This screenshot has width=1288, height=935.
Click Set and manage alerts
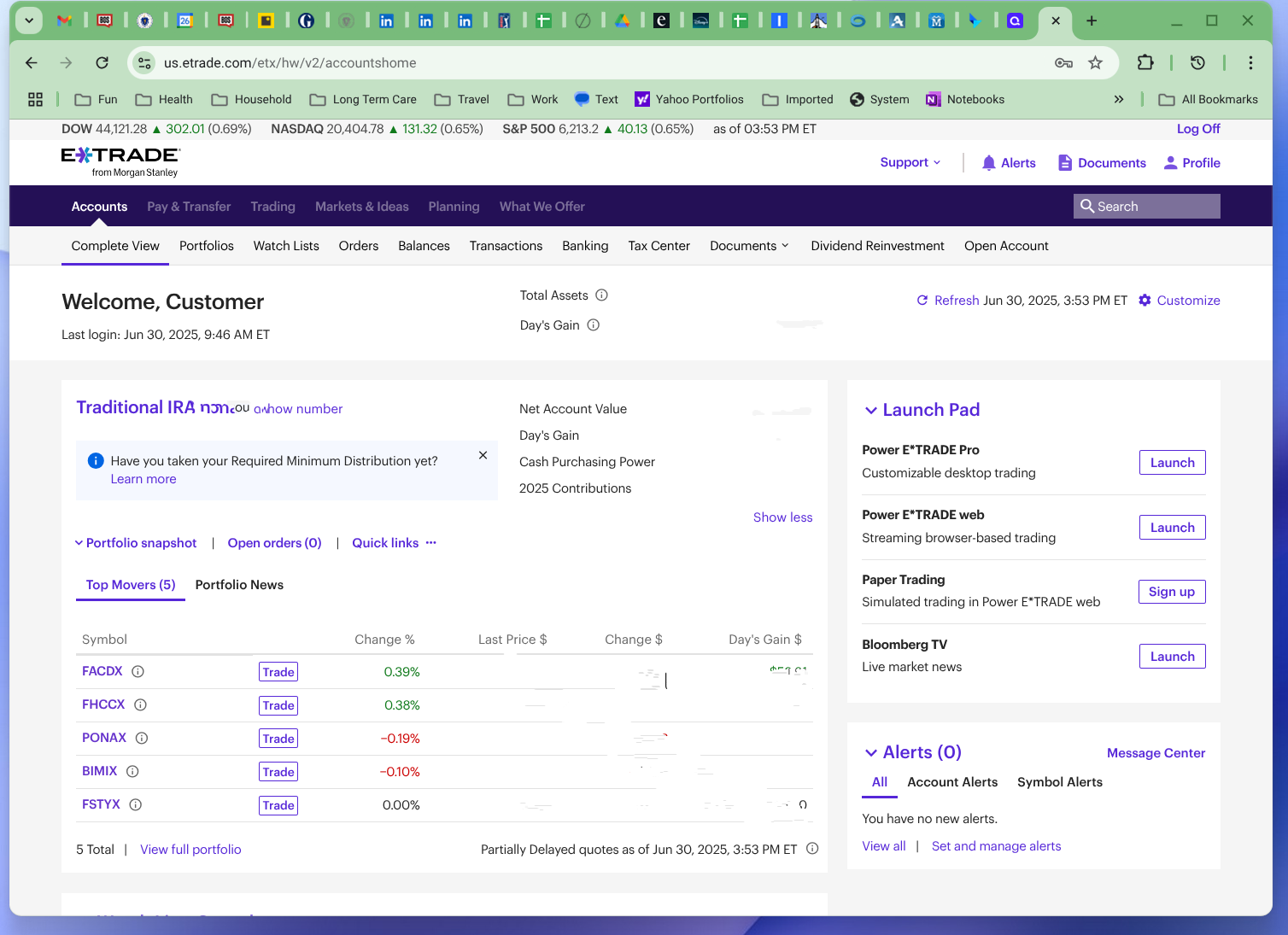coord(997,846)
